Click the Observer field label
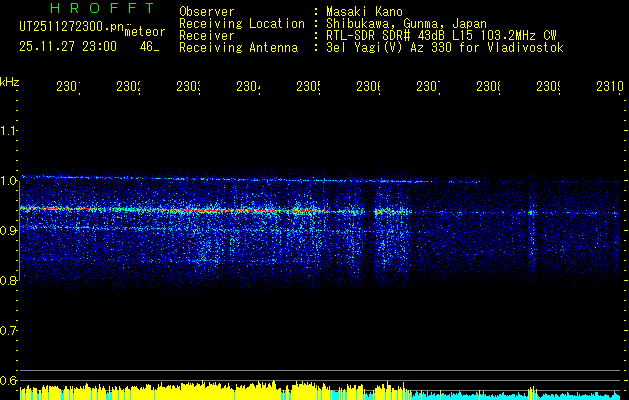The image size is (629, 400). pos(207,11)
